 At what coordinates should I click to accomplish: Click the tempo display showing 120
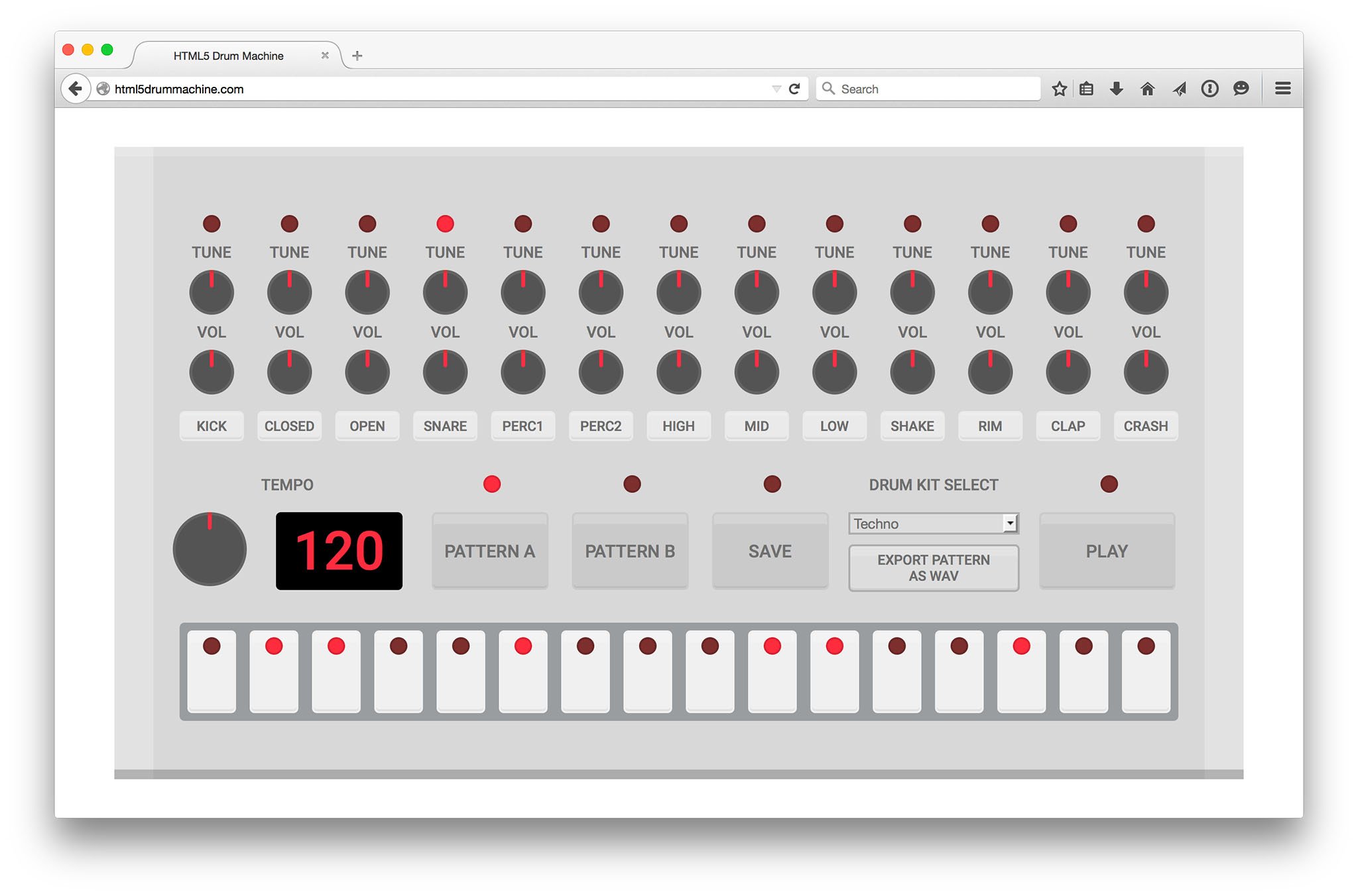[x=341, y=550]
